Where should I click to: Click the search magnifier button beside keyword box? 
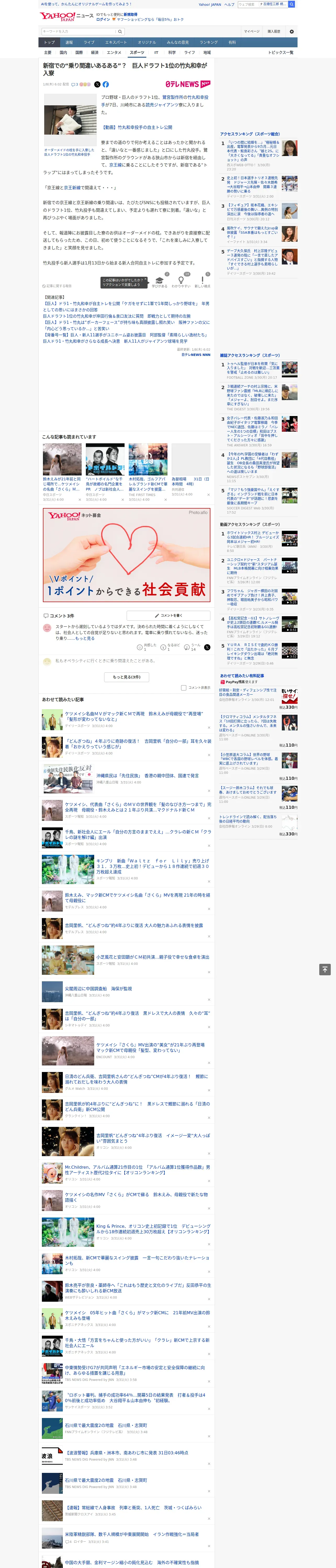(x=120, y=31)
